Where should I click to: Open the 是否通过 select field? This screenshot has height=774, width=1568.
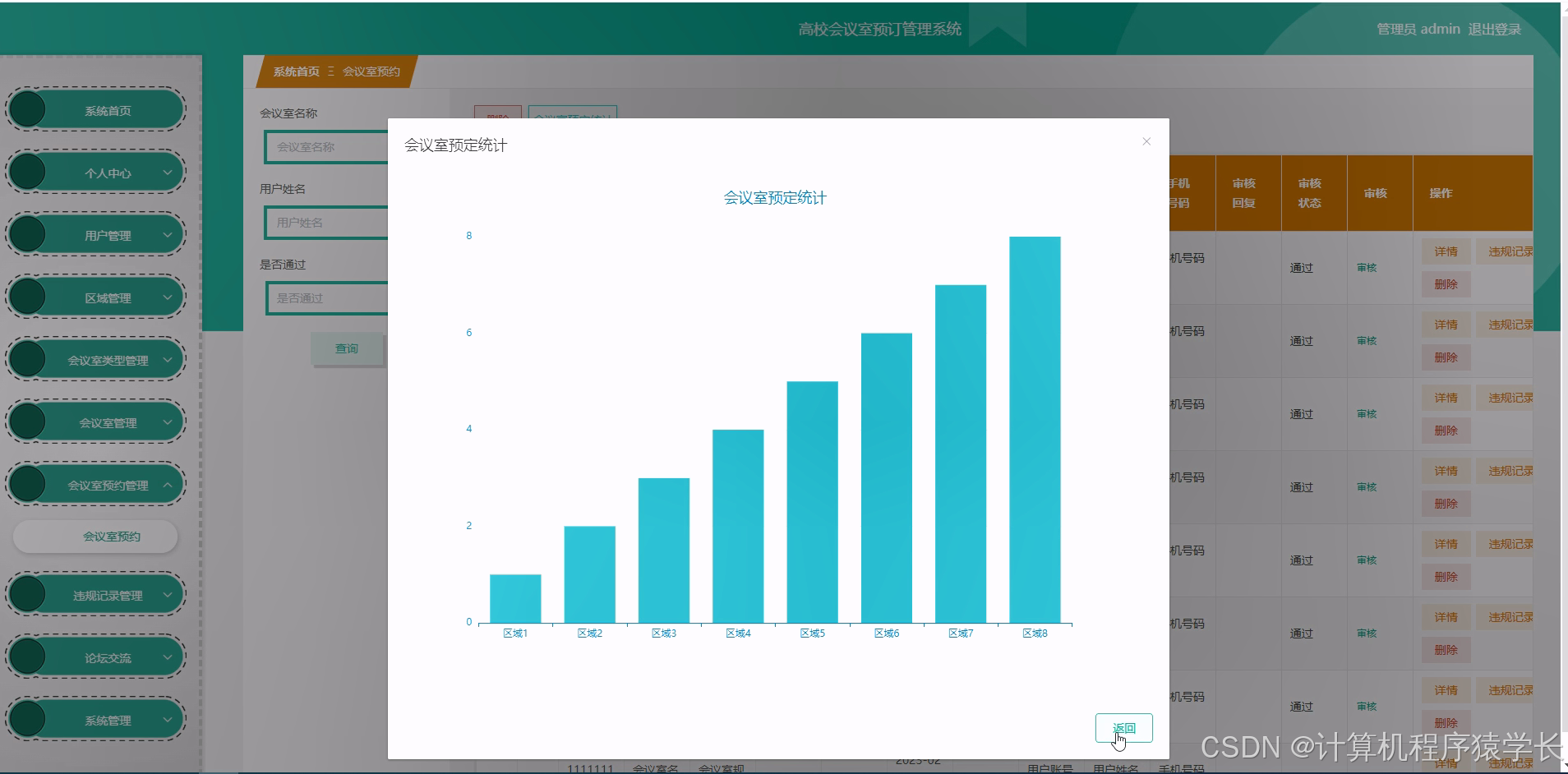point(326,298)
